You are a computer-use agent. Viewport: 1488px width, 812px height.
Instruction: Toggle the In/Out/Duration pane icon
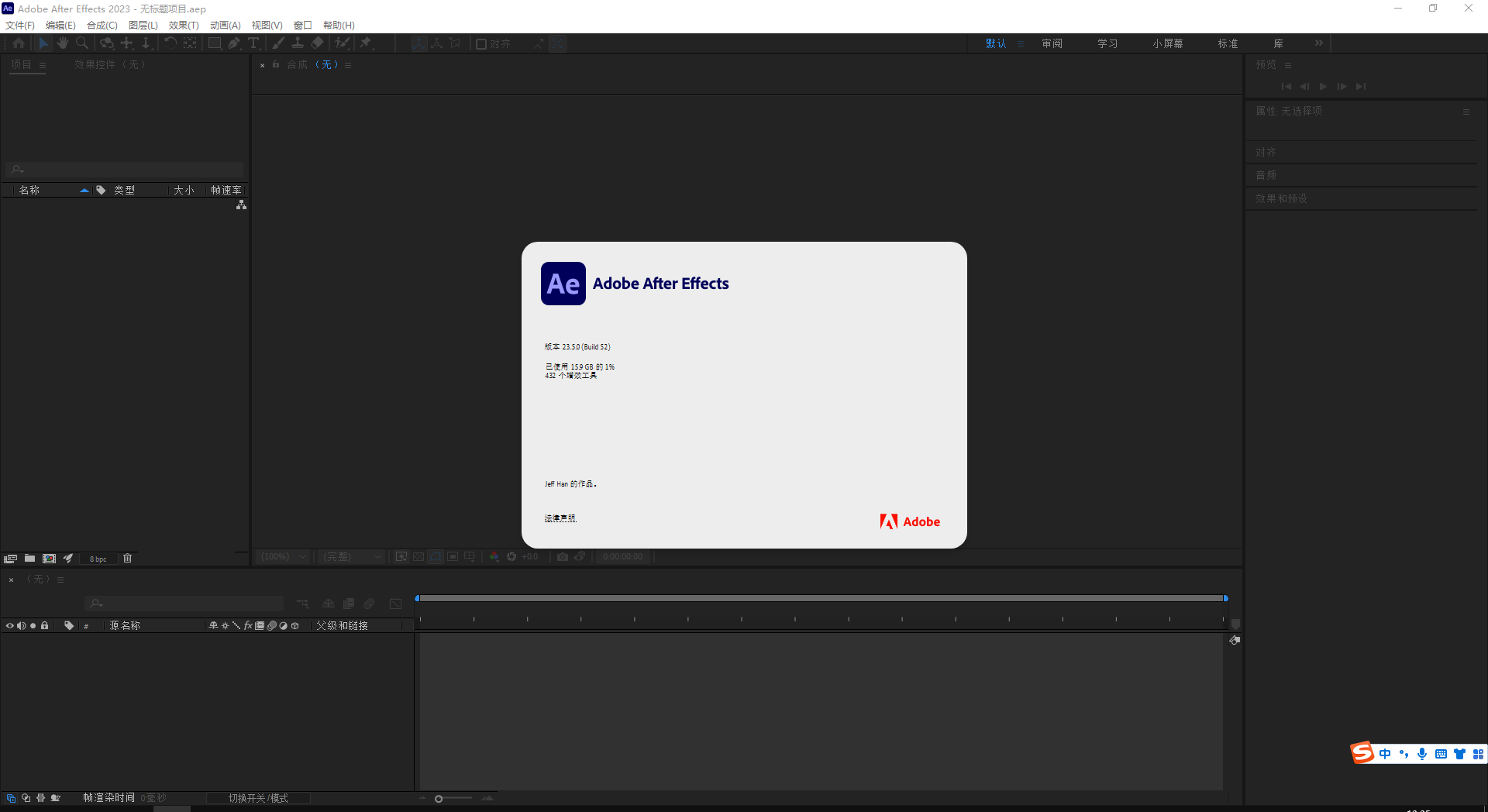point(40,798)
